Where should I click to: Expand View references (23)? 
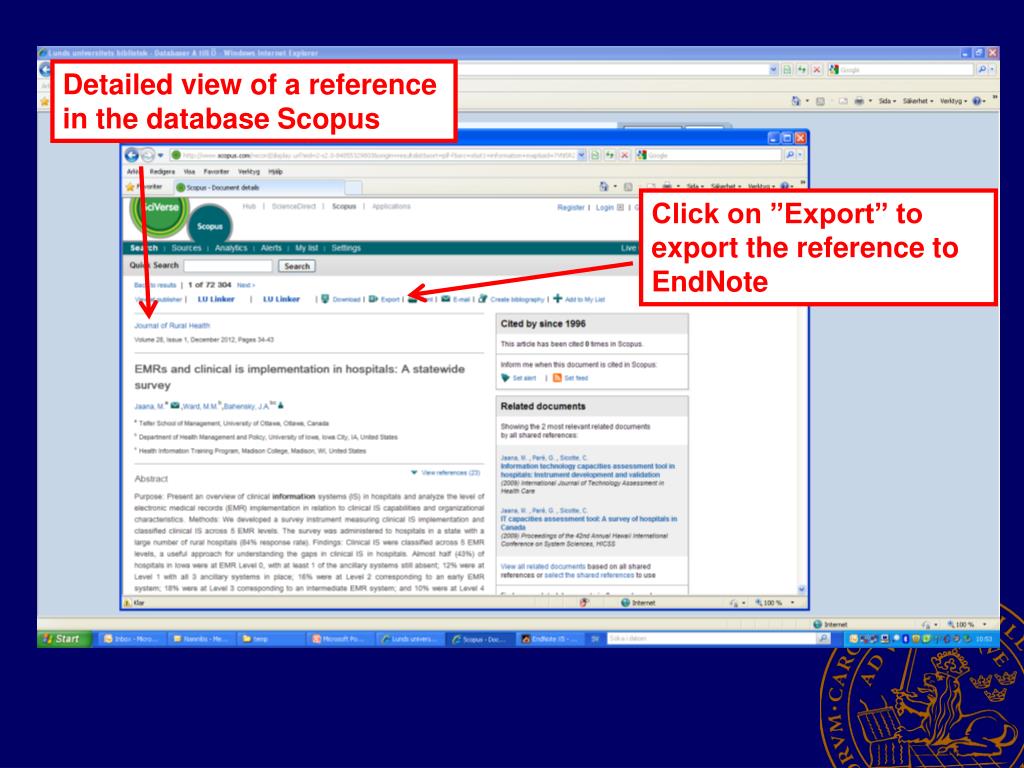[x=445, y=472]
